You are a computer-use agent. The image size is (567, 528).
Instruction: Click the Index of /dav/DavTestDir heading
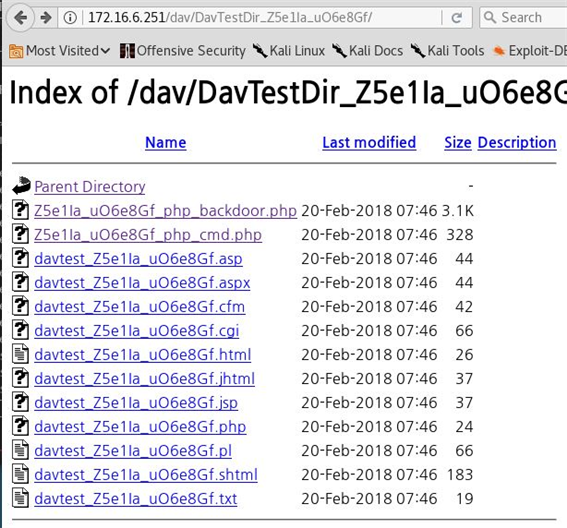tap(288, 93)
